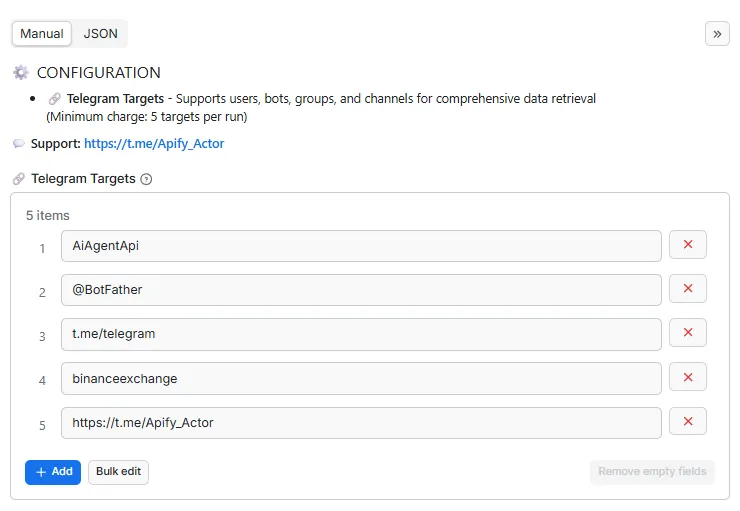Image resolution: width=740 pixels, height=511 pixels.
Task: Click the link icon beside Telegram Targets
Action: (x=19, y=179)
